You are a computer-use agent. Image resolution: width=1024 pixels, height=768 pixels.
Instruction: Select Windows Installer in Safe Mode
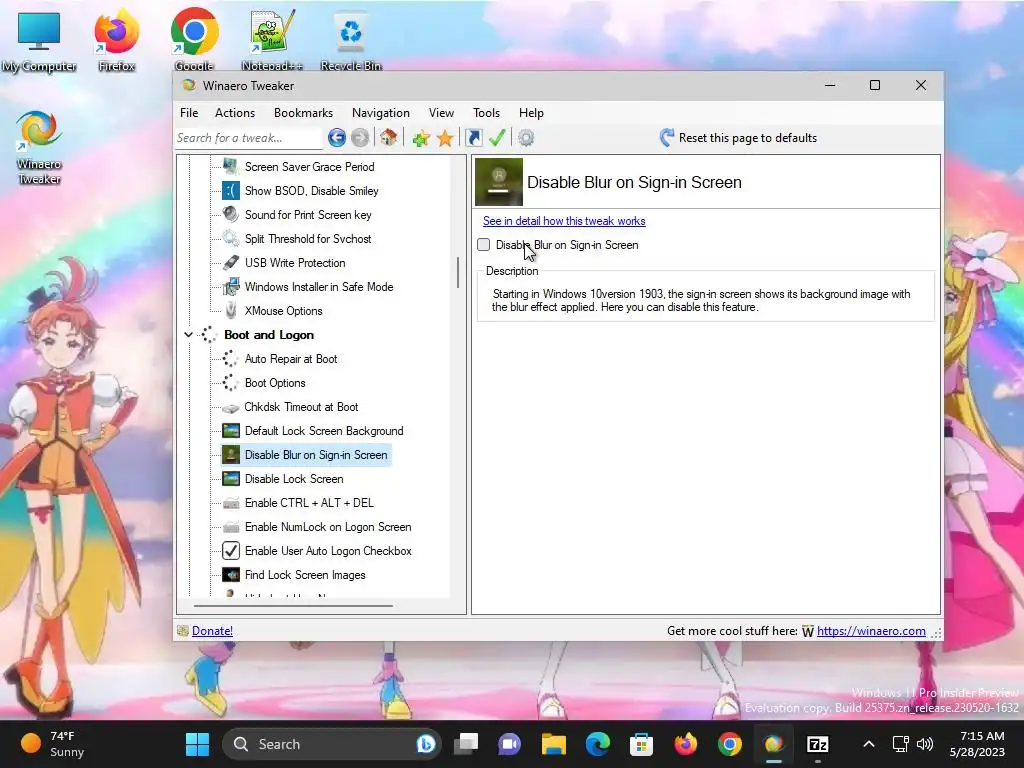click(319, 287)
